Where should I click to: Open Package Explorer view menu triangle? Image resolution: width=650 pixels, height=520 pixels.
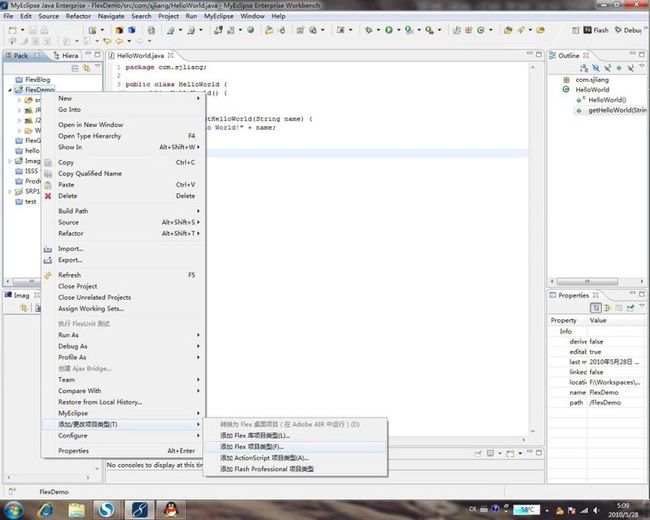point(98,67)
